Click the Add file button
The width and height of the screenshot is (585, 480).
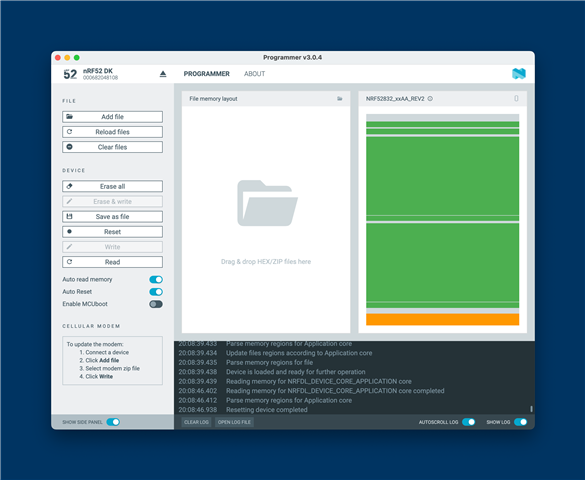click(x=112, y=117)
